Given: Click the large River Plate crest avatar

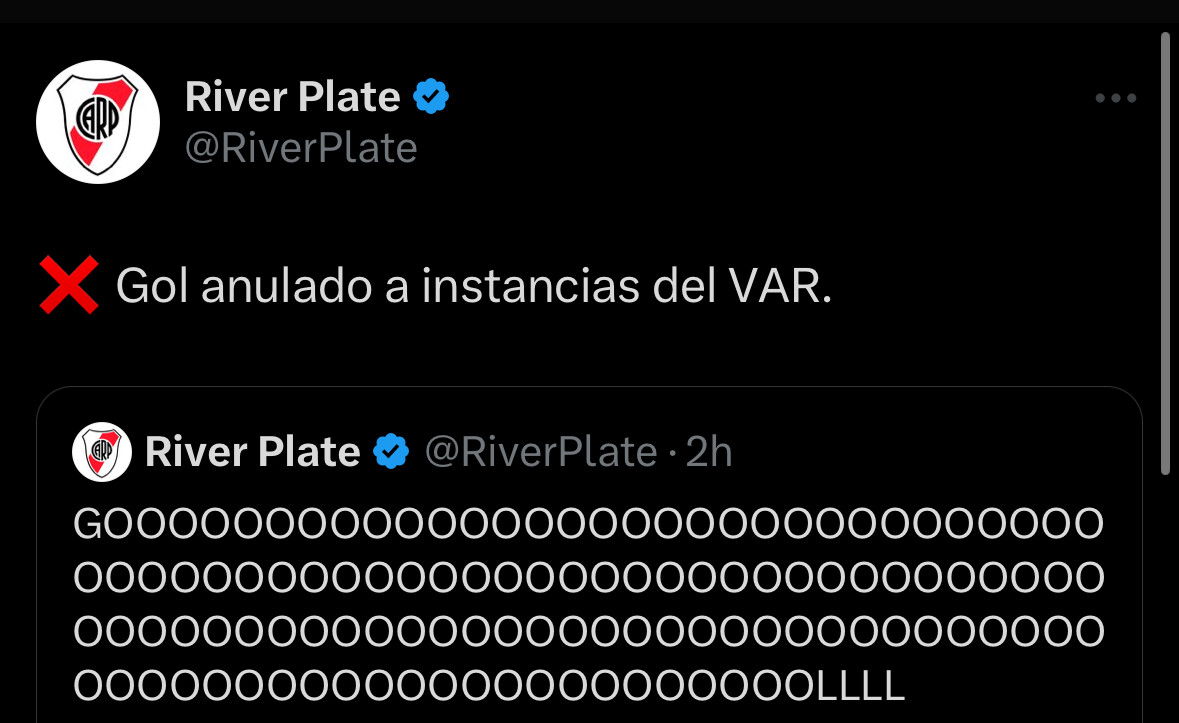Looking at the screenshot, I should coord(98,122).
